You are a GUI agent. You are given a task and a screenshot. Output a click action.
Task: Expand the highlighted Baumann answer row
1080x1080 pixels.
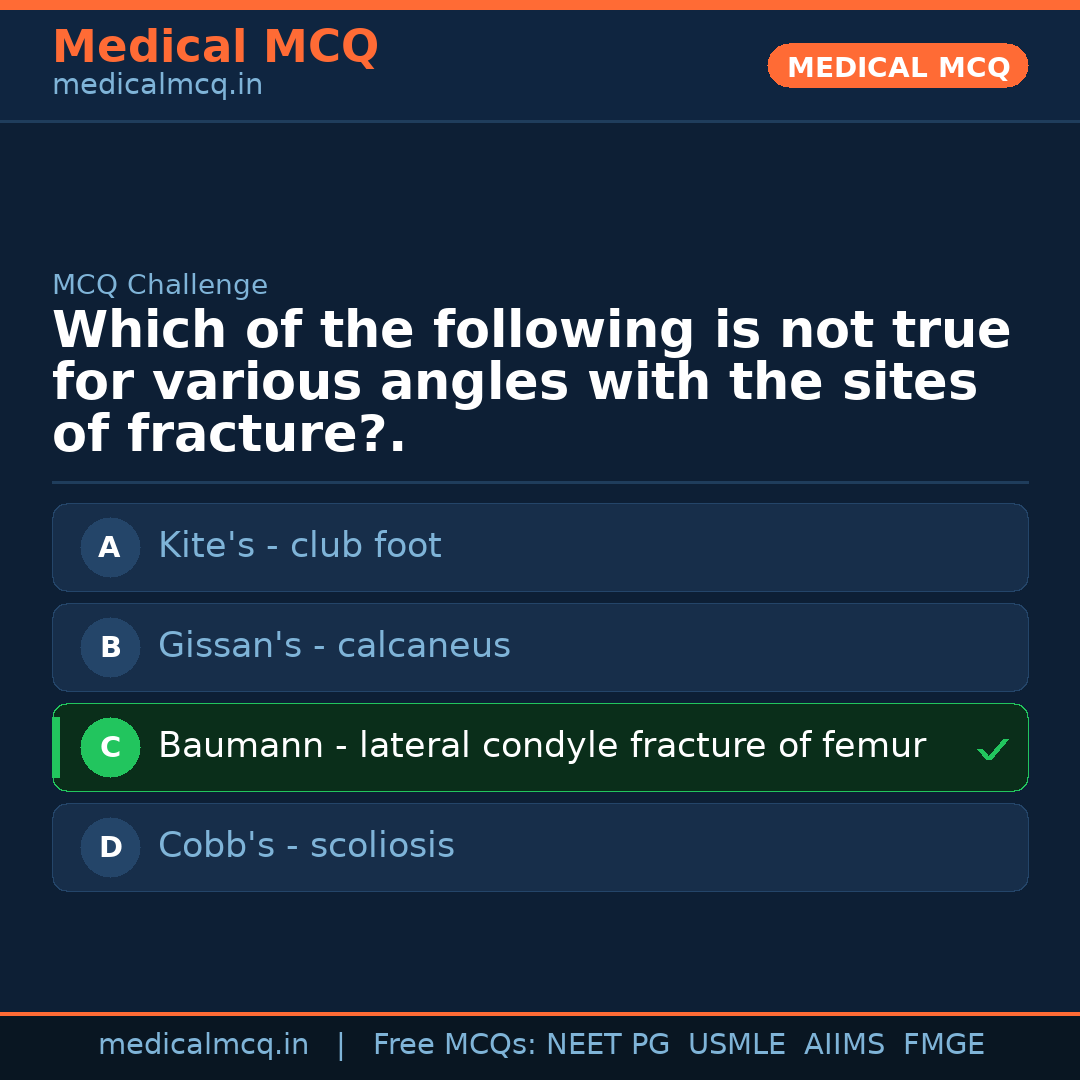(540, 747)
